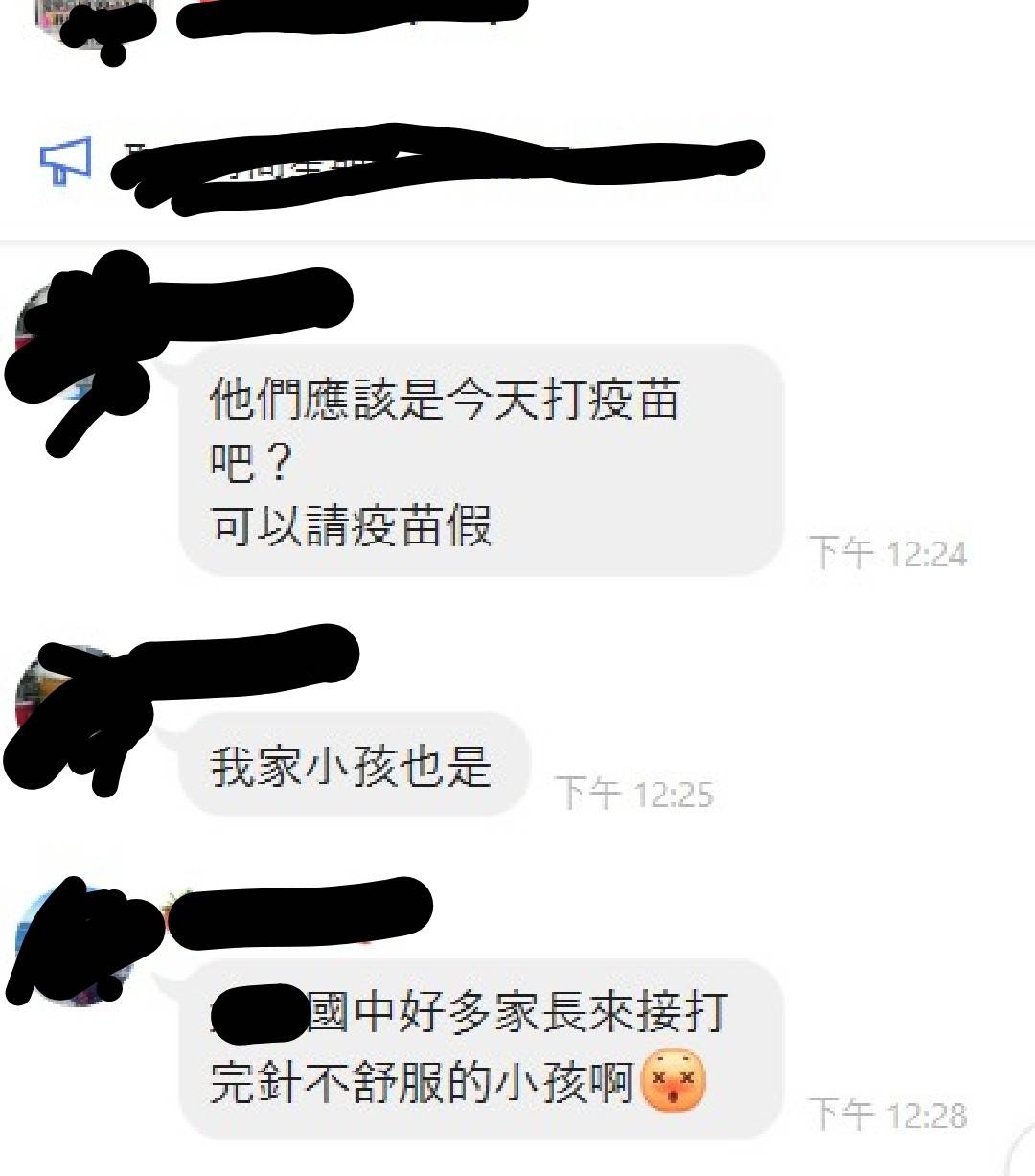Click the 下午 12:24 timestamp

tap(887, 553)
